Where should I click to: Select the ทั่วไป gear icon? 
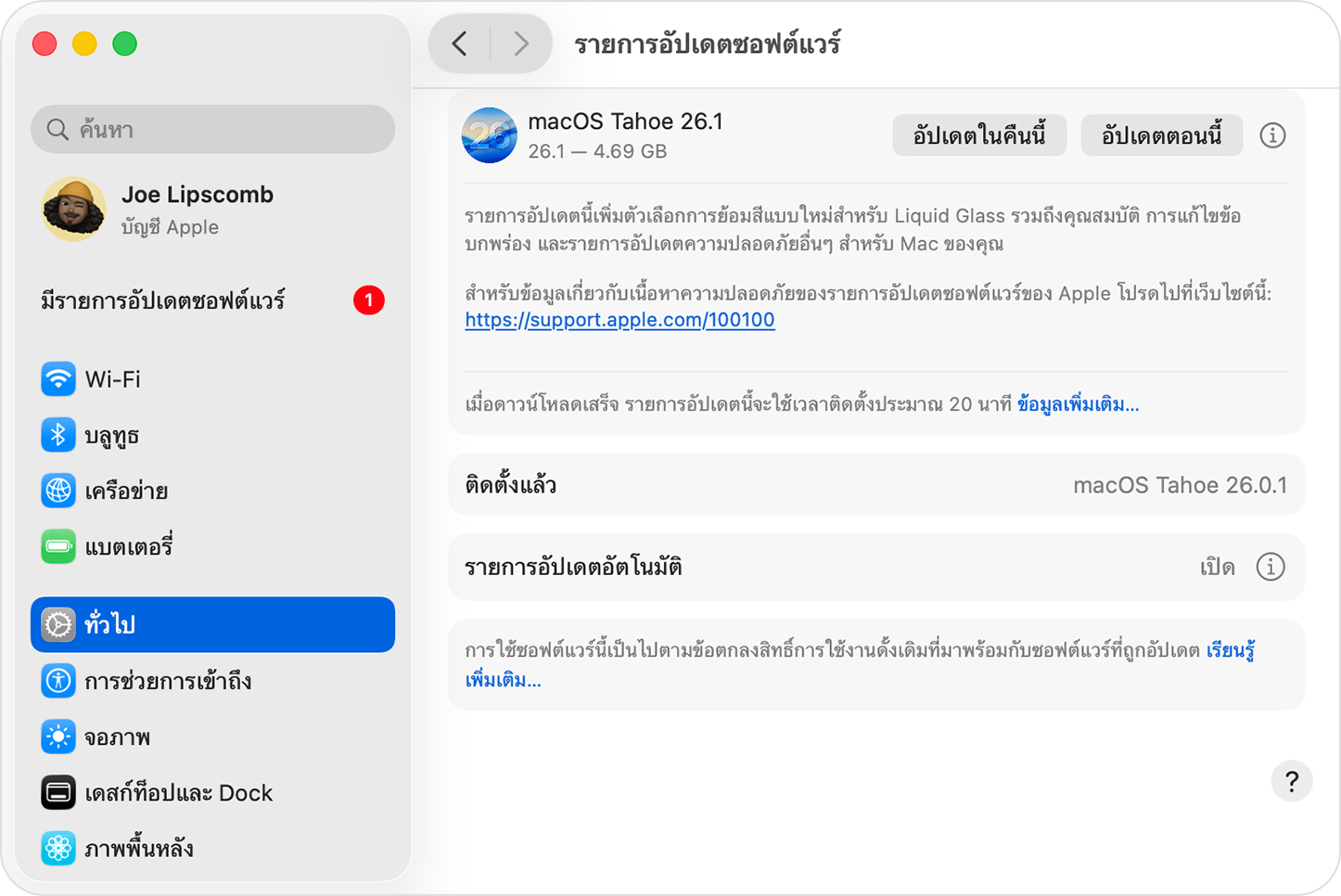point(58,624)
